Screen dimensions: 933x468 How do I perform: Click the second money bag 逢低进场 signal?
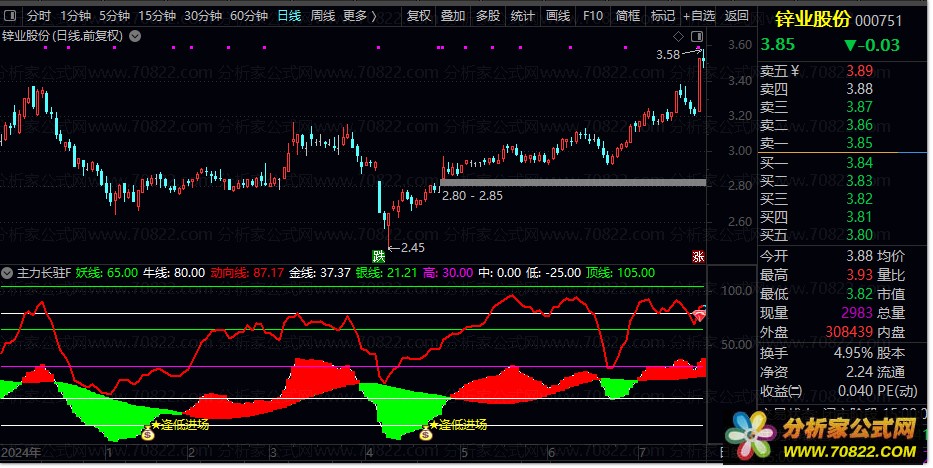[x=426, y=433]
